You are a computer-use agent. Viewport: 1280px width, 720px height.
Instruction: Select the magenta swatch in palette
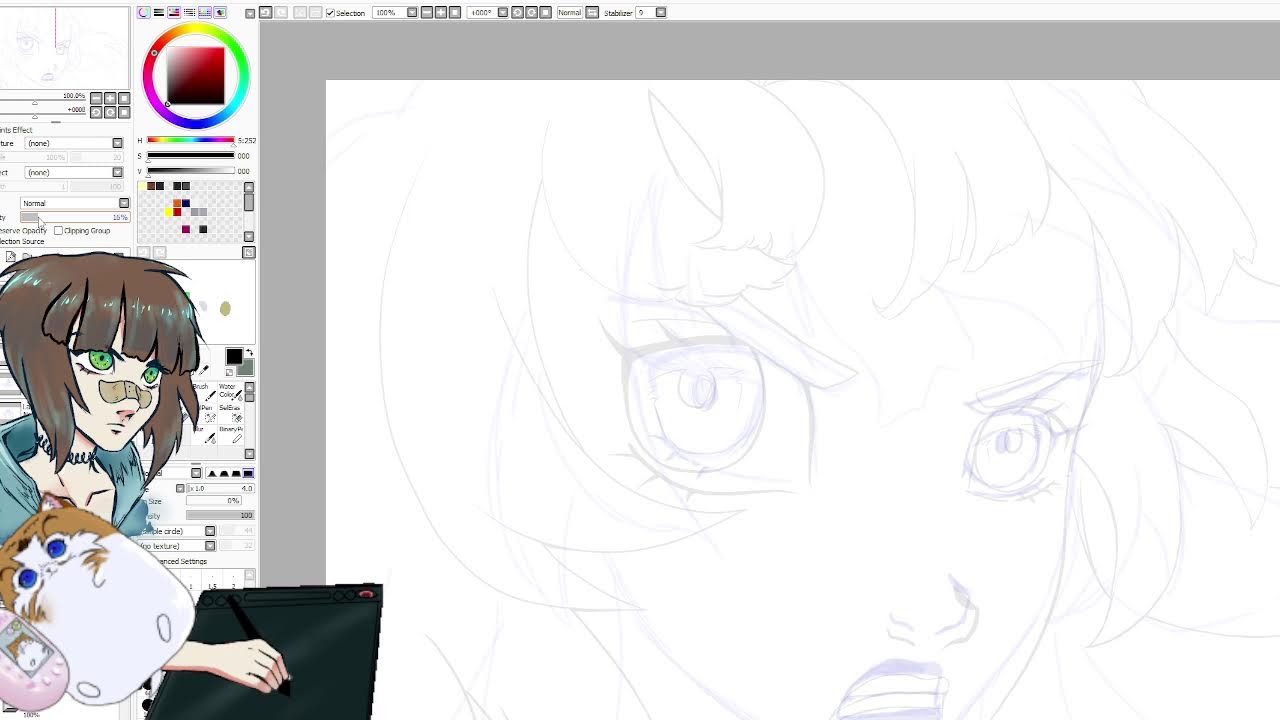[x=185, y=229]
